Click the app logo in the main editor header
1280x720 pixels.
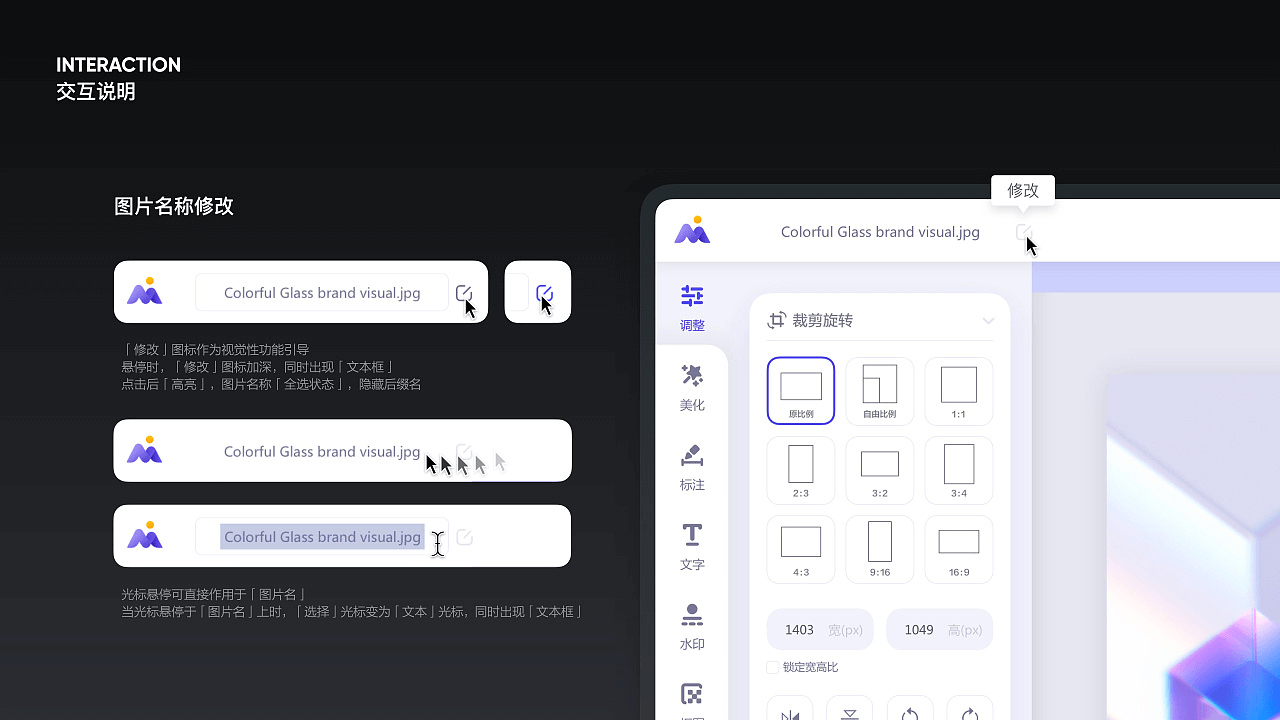692,231
